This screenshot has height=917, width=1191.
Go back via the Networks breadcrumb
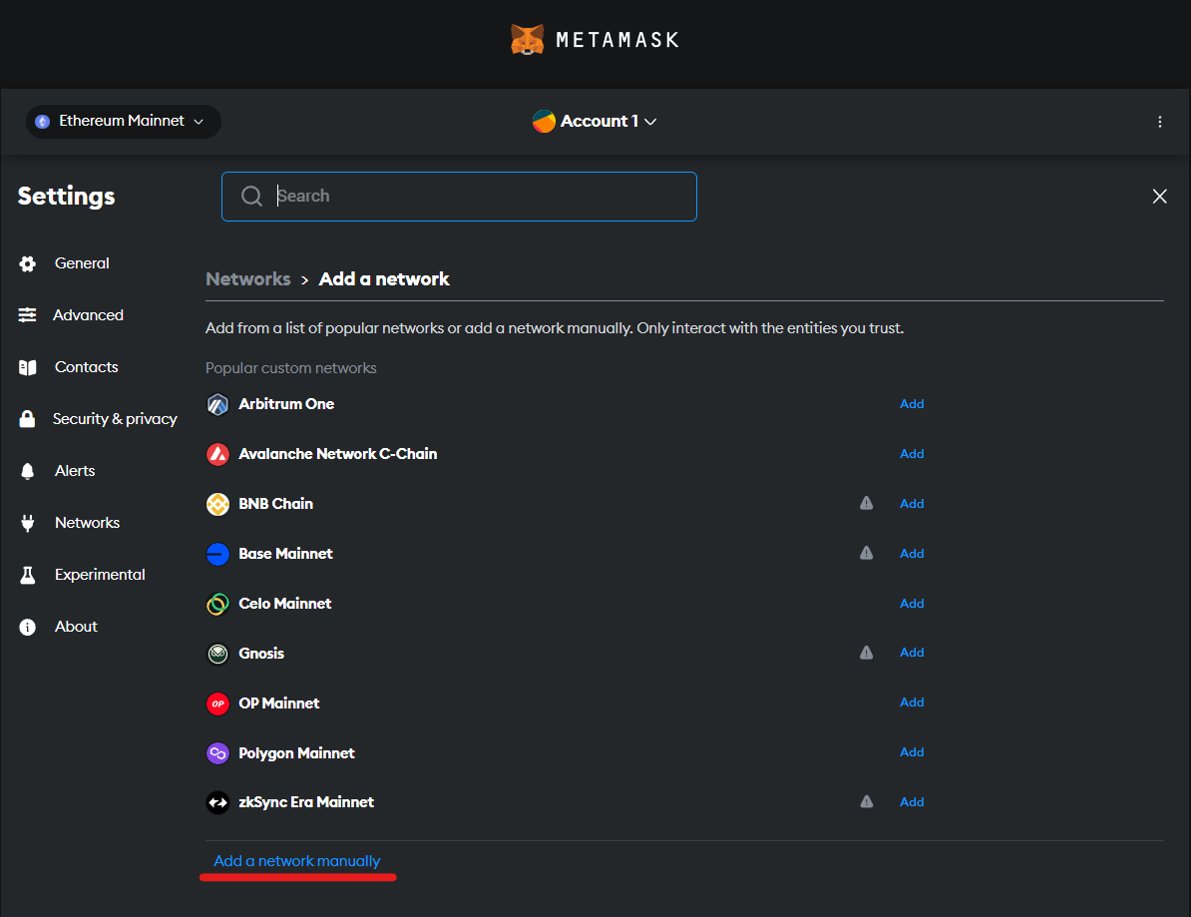pos(248,279)
